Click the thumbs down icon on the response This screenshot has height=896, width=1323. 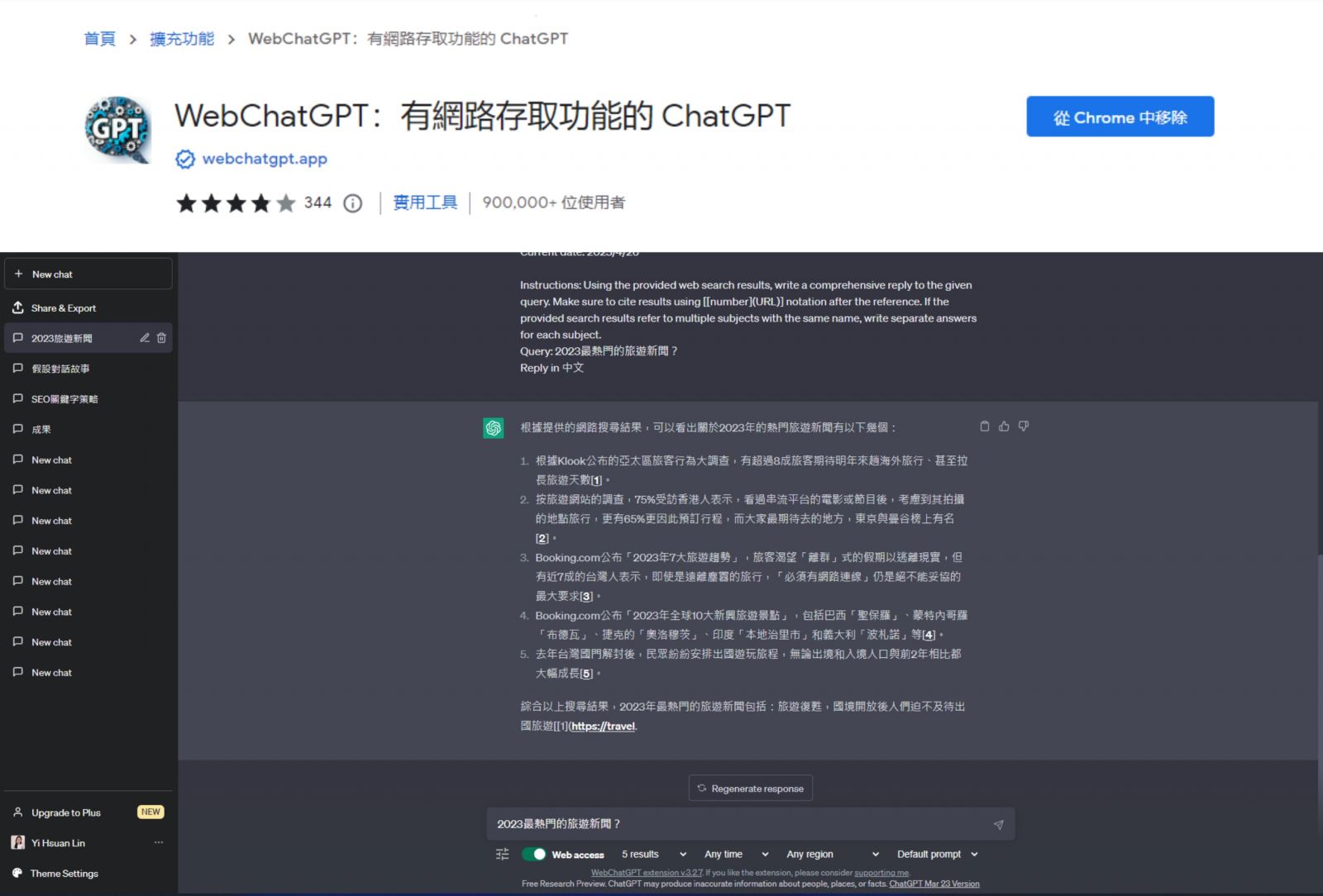[x=1024, y=427]
